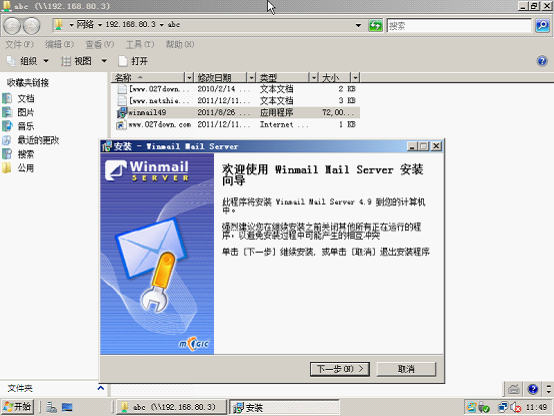Open the 查看(V) menu
Image resolution: width=554 pixels, height=416 pixels.
(100, 44)
